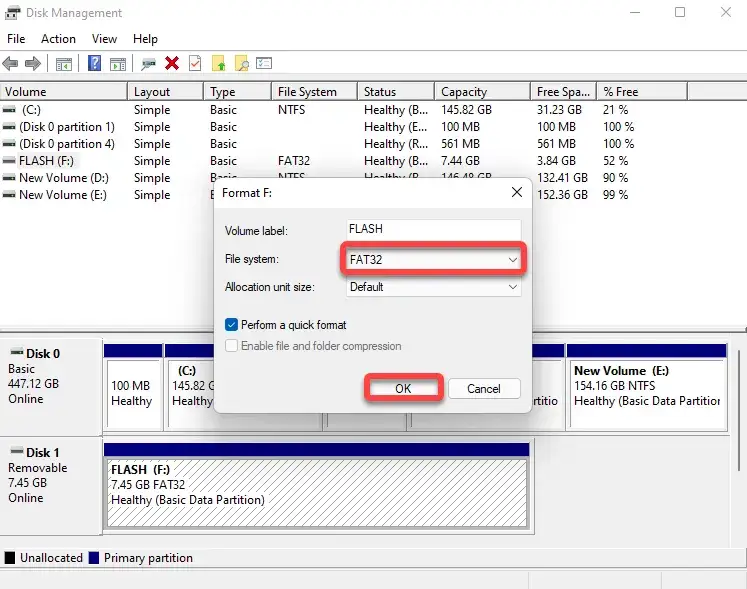Click the red X Delete toolbar icon

tap(172, 63)
